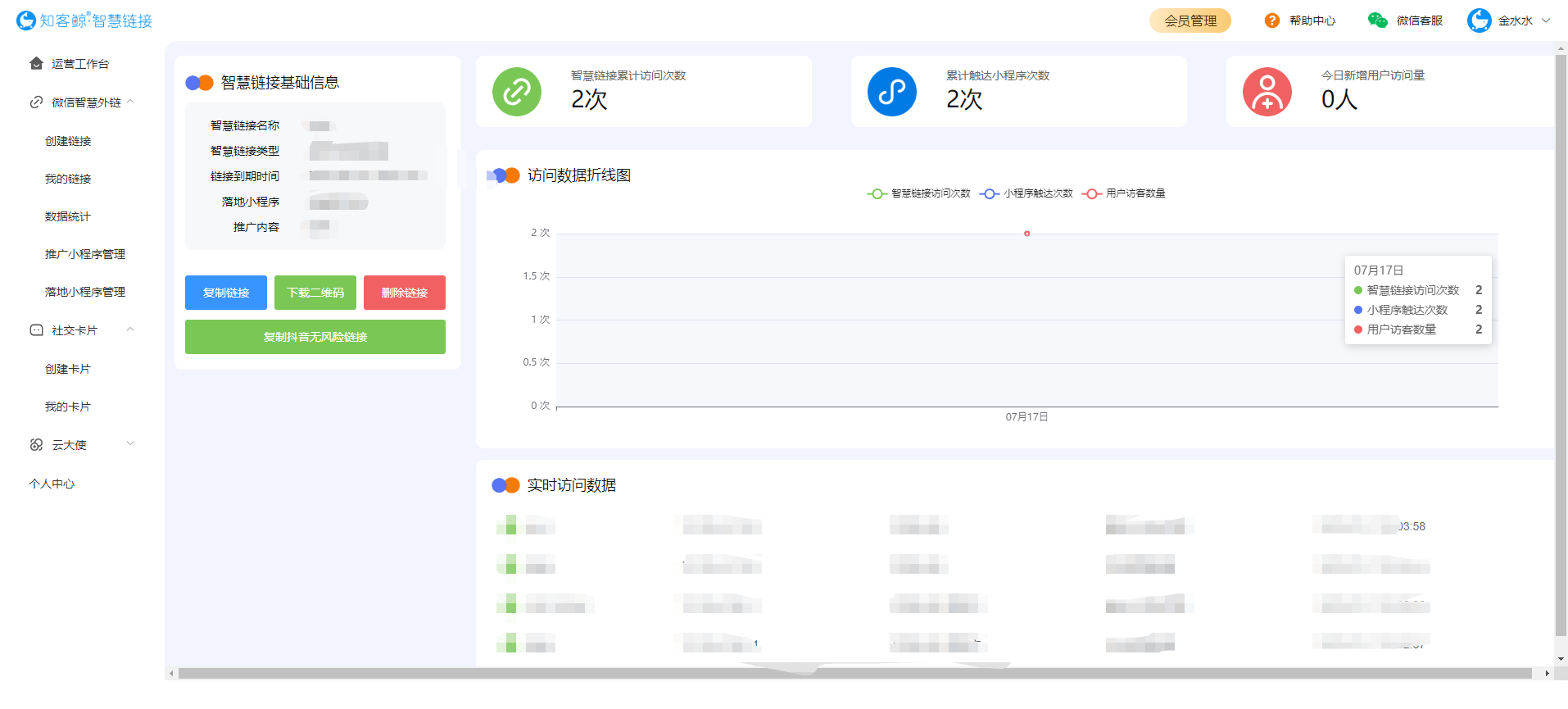Image resolution: width=1568 pixels, height=709 pixels.
Task: Open 数据统计 in the sidebar
Action: [x=68, y=216]
